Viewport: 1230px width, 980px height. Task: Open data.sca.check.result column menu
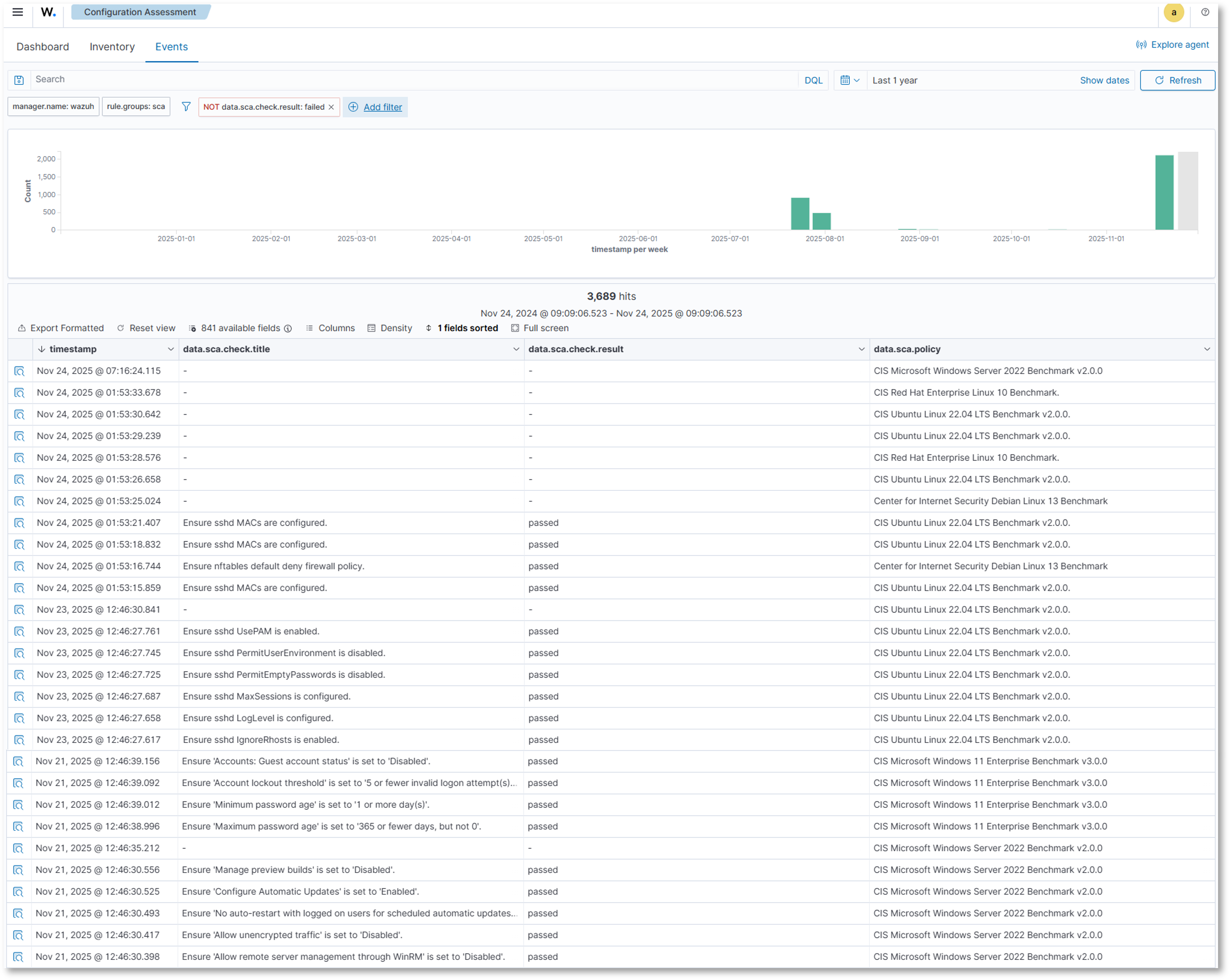tap(861, 349)
